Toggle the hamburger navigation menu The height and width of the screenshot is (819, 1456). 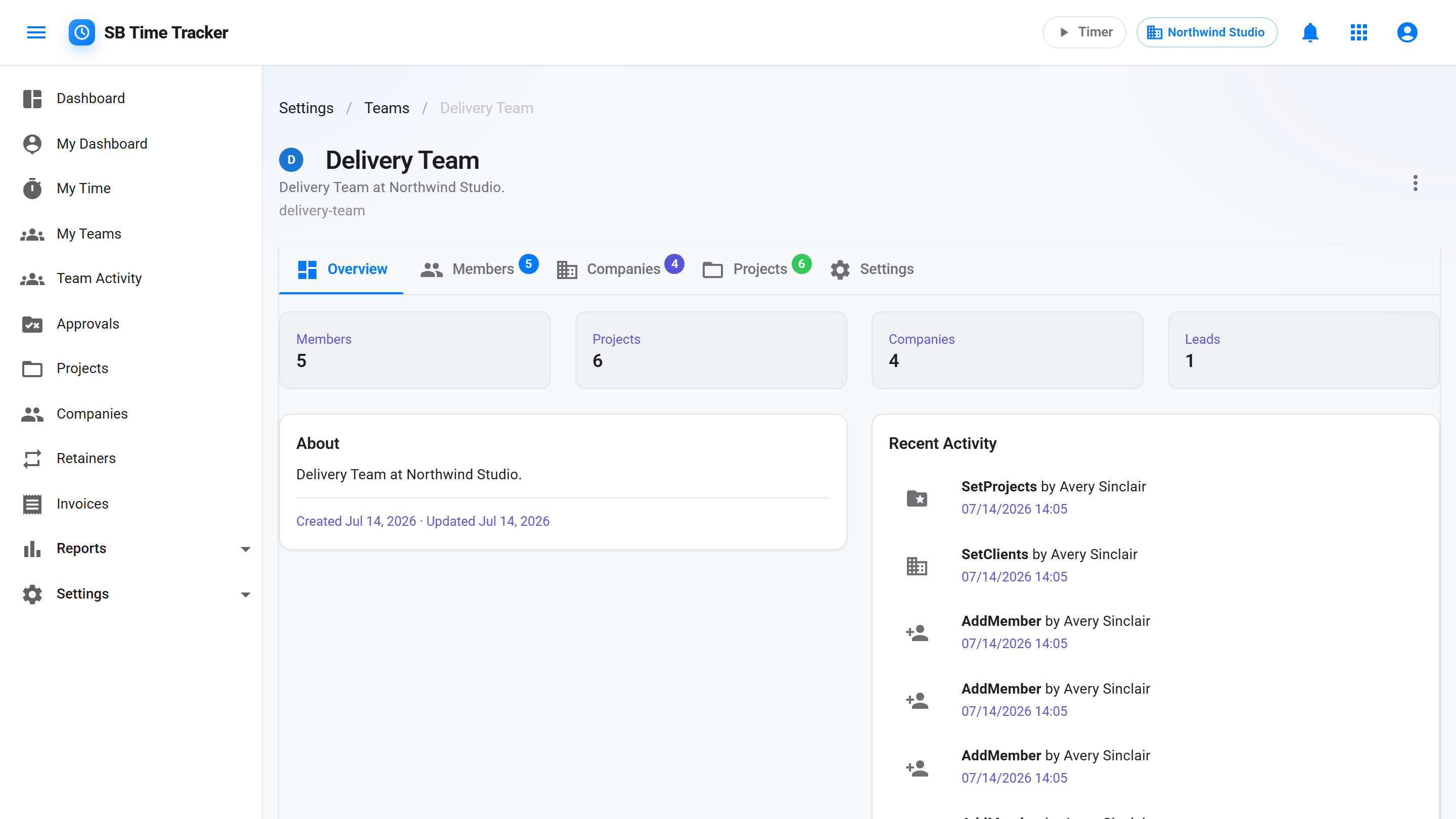[36, 32]
